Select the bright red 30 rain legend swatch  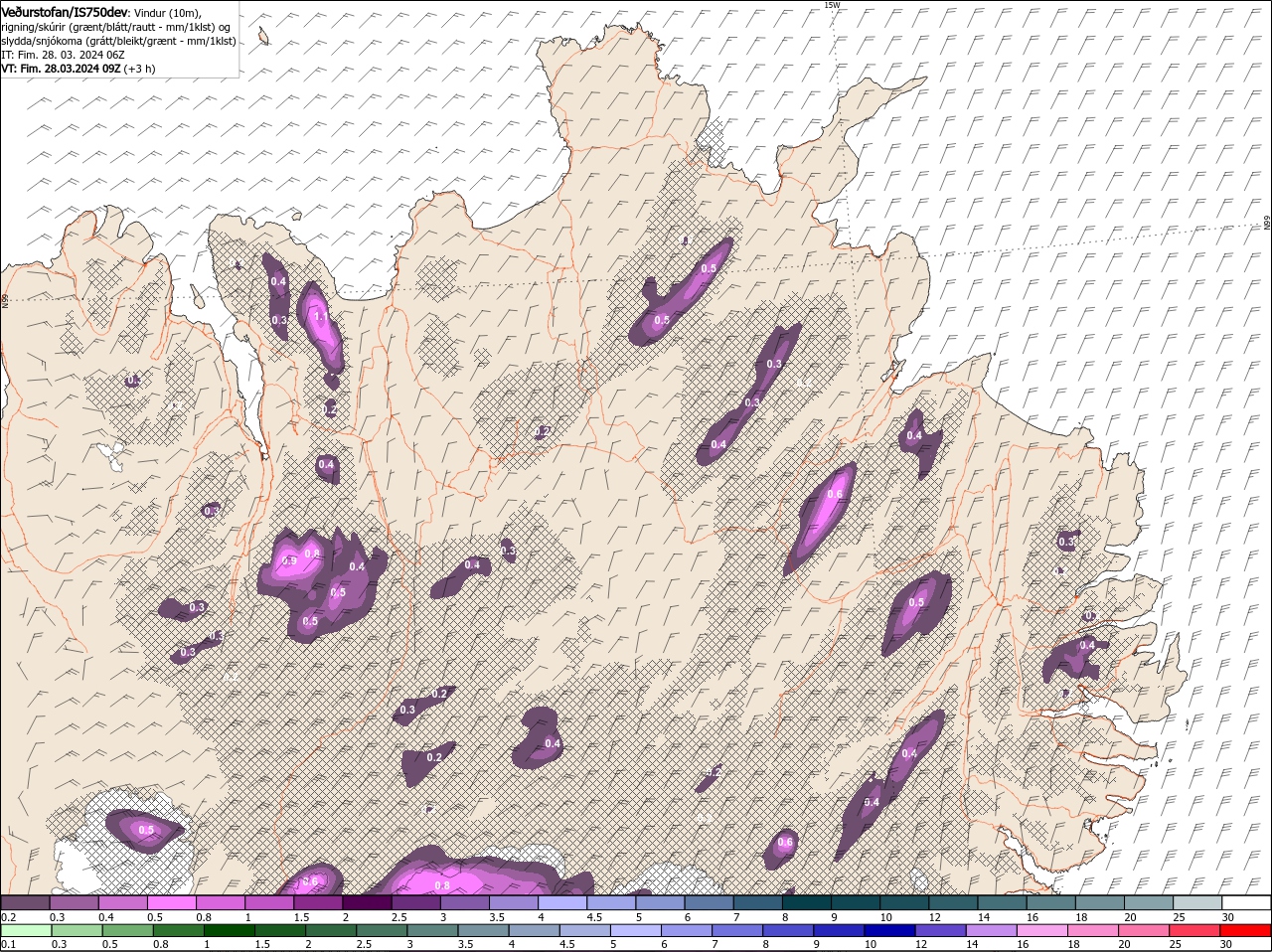1247,930
